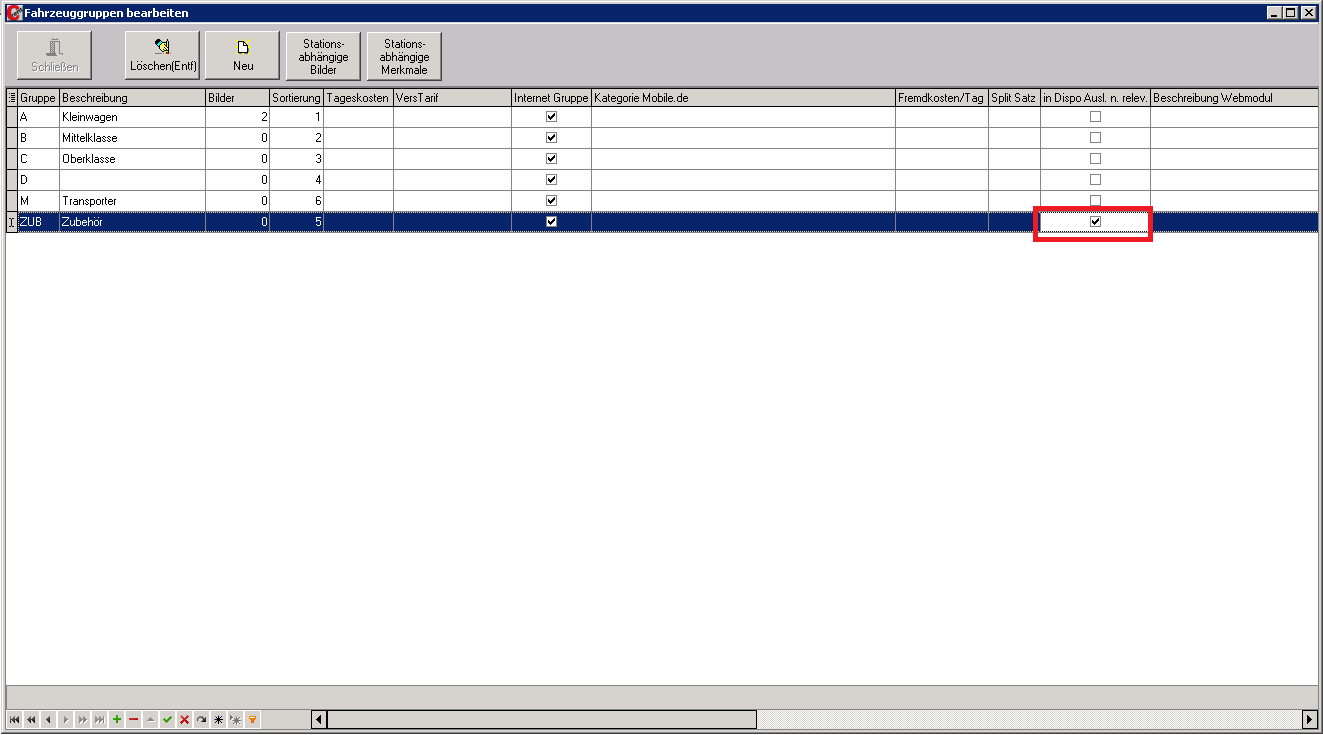The image size is (1323, 735).
Task: Toggle Internet Gruppe for Transporter row
Action: coord(551,201)
